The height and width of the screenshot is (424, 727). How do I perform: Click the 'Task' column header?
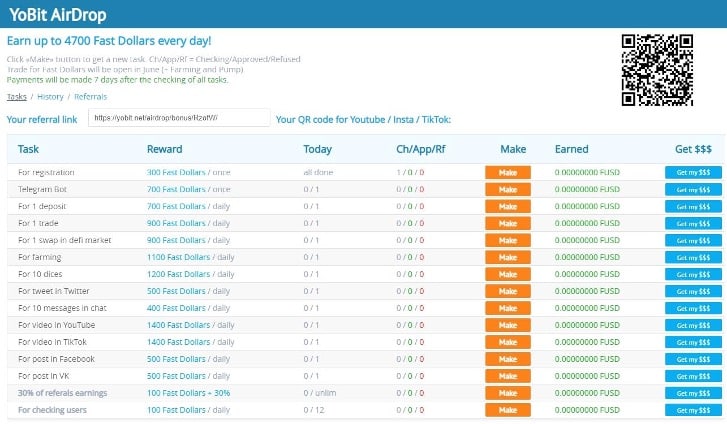tap(28, 149)
